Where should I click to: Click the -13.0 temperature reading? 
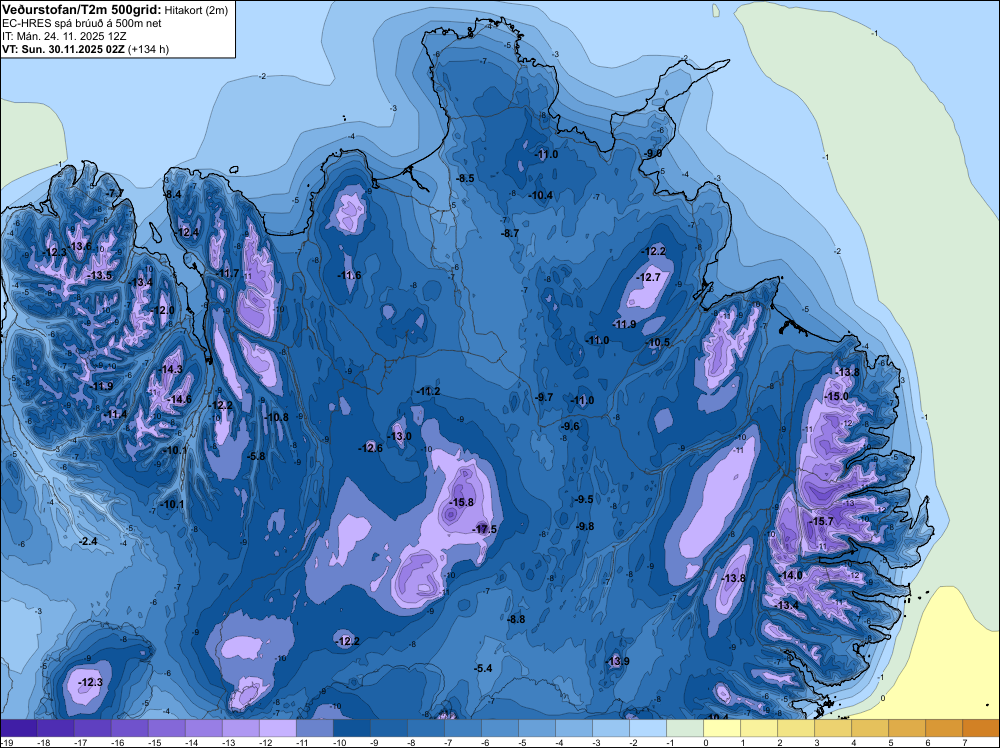[x=400, y=437]
